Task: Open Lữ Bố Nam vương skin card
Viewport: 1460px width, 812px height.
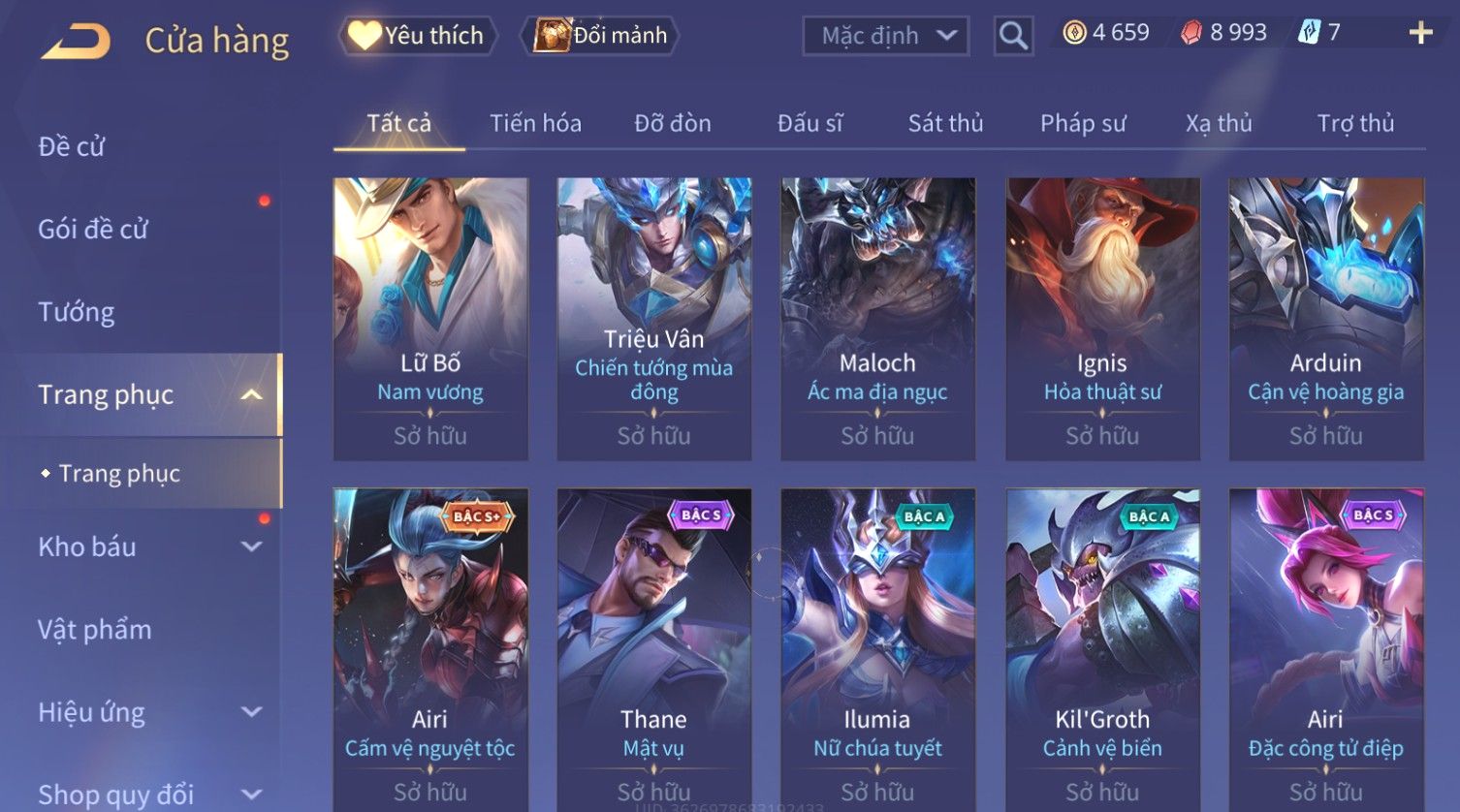Action: [430, 319]
